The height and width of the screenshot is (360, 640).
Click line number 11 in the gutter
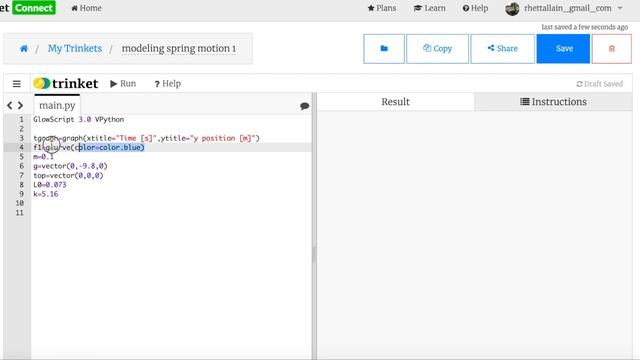pos(20,213)
